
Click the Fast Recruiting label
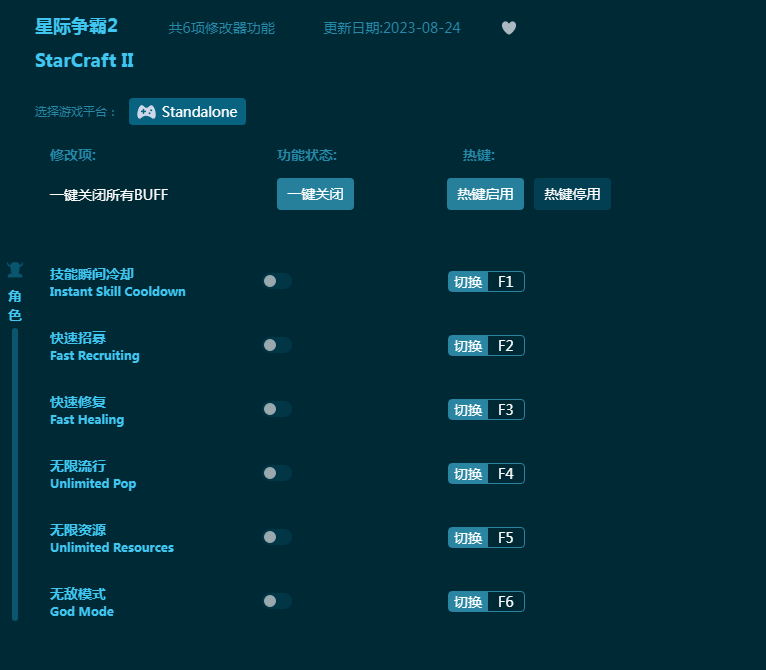point(95,356)
